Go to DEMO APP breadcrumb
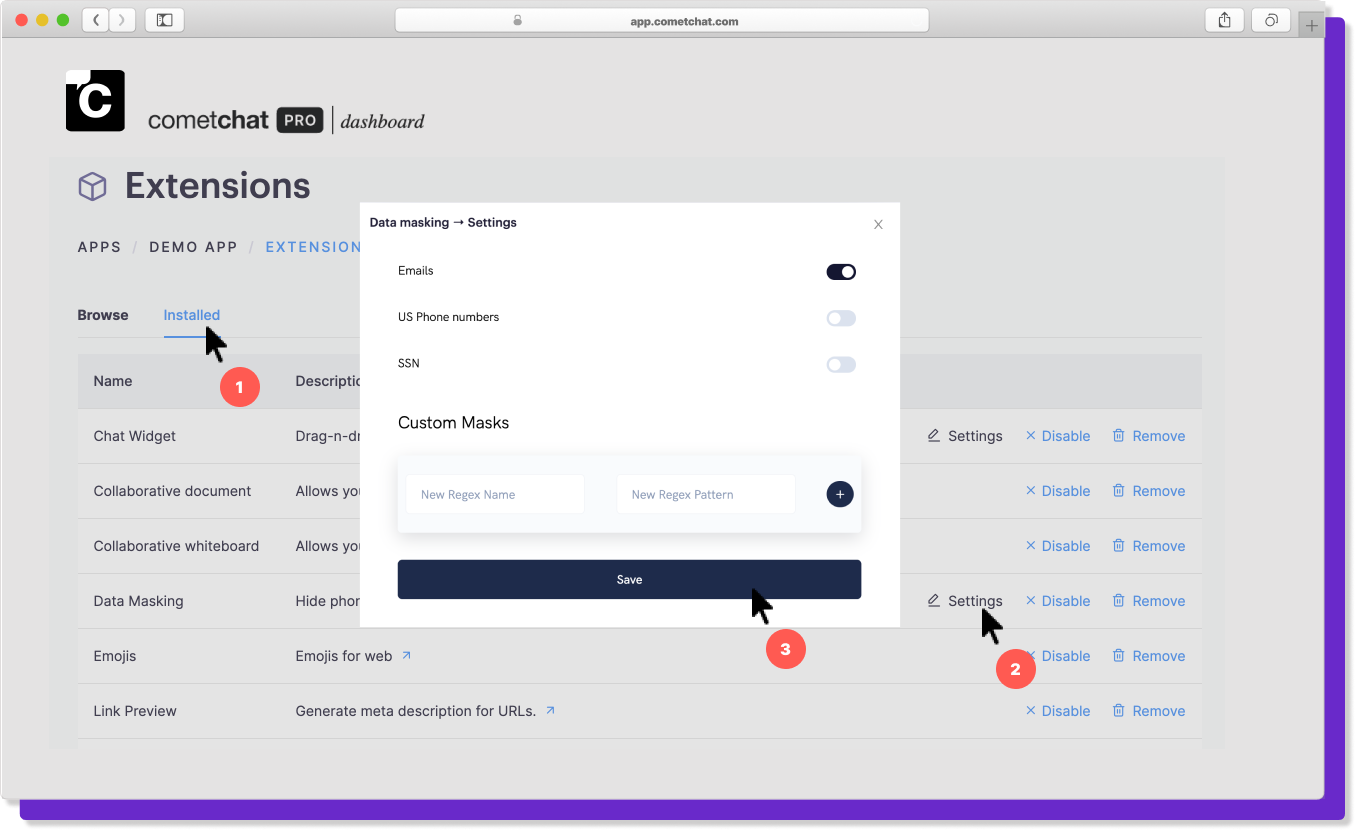Image resolution: width=1355 pixels, height=830 pixels. coord(193,247)
